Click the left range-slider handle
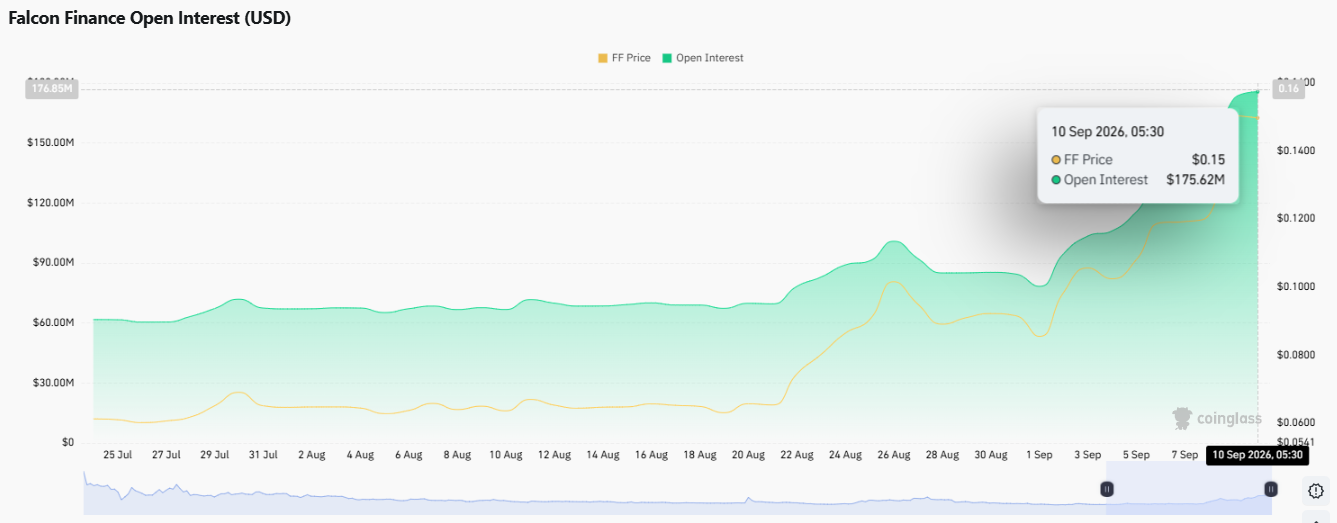This screenshot has width=1337, height=523. (1107, 489)
